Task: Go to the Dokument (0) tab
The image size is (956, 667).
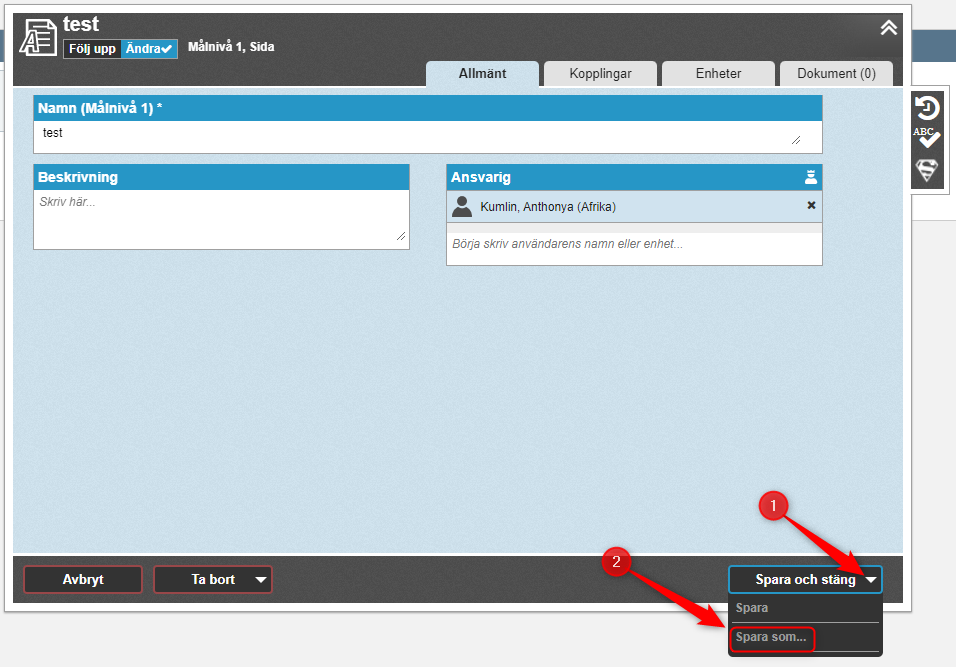Action: pyautogui.click(x=836, y=73)
